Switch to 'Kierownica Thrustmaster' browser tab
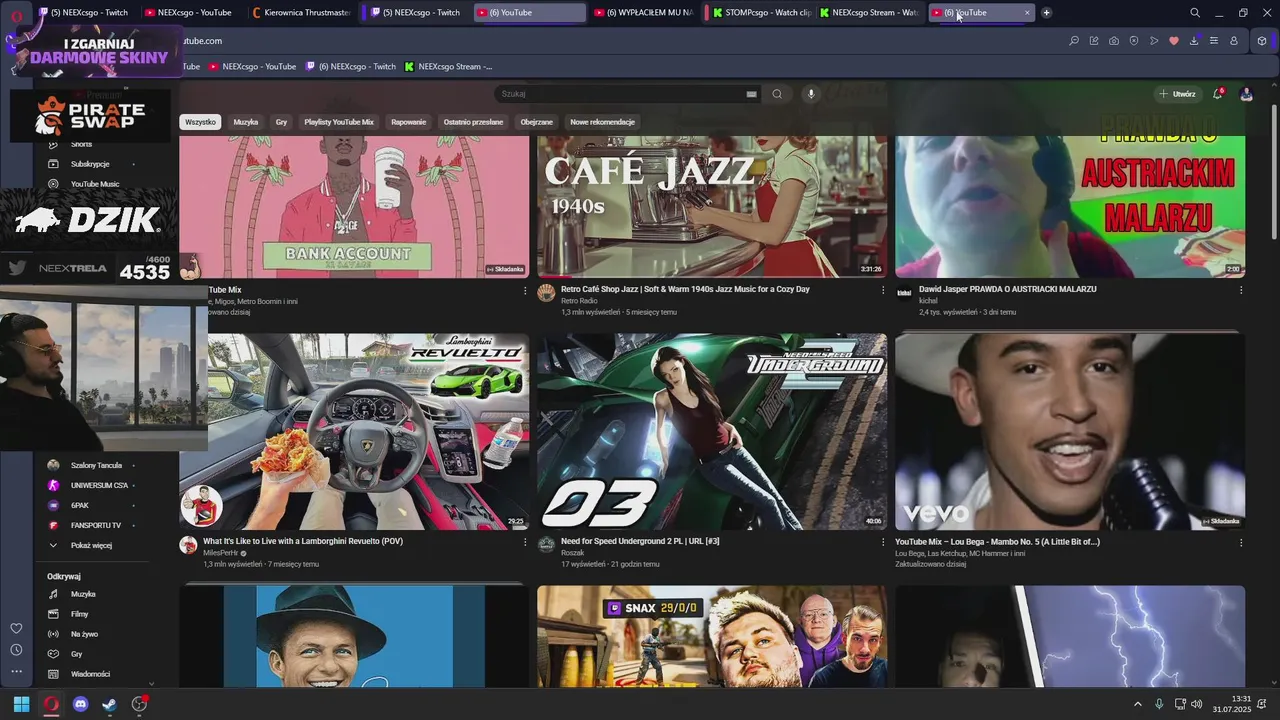1280x720 pixels. pyautogui.click(x=301, y=13)
